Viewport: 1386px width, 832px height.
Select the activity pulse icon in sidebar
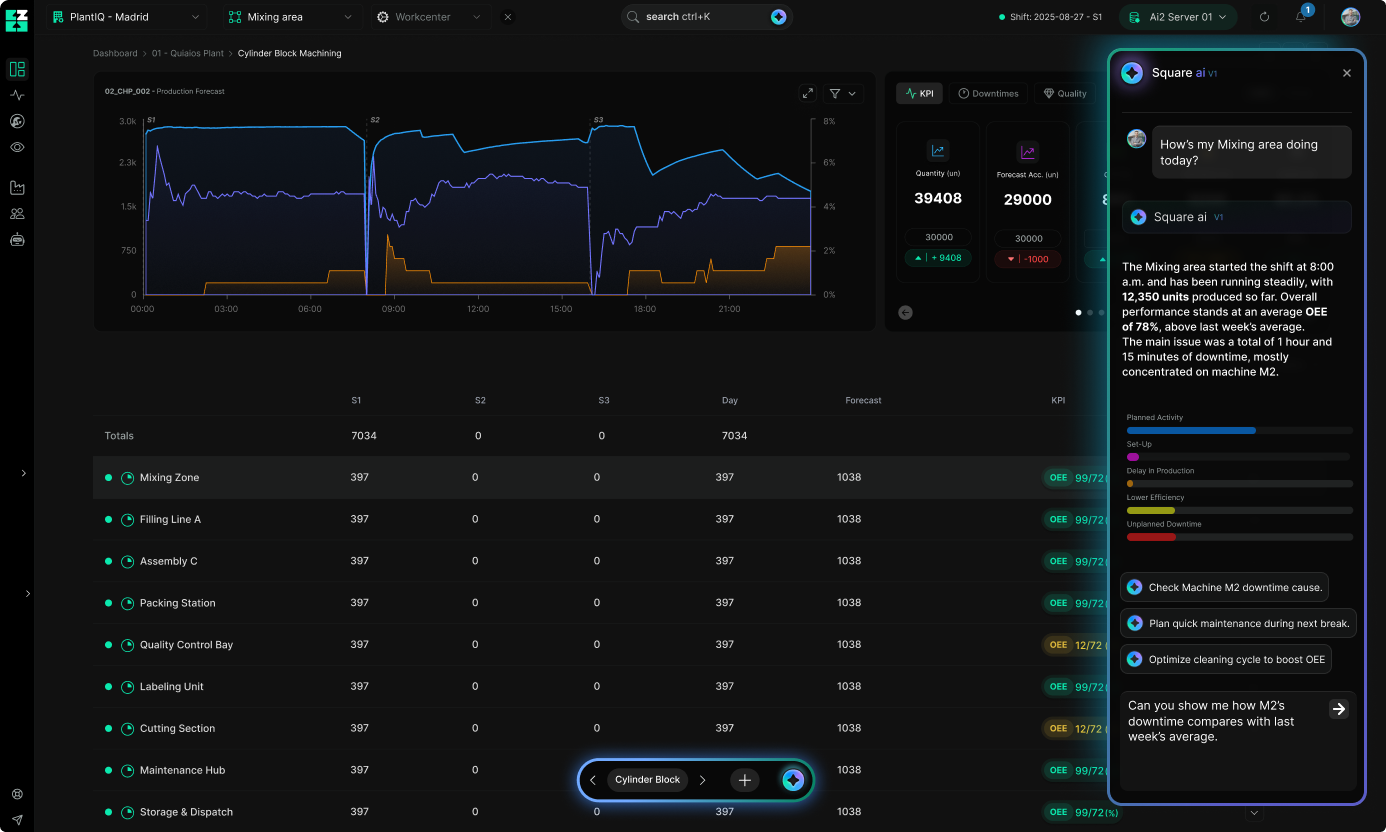tap(16, 95)
